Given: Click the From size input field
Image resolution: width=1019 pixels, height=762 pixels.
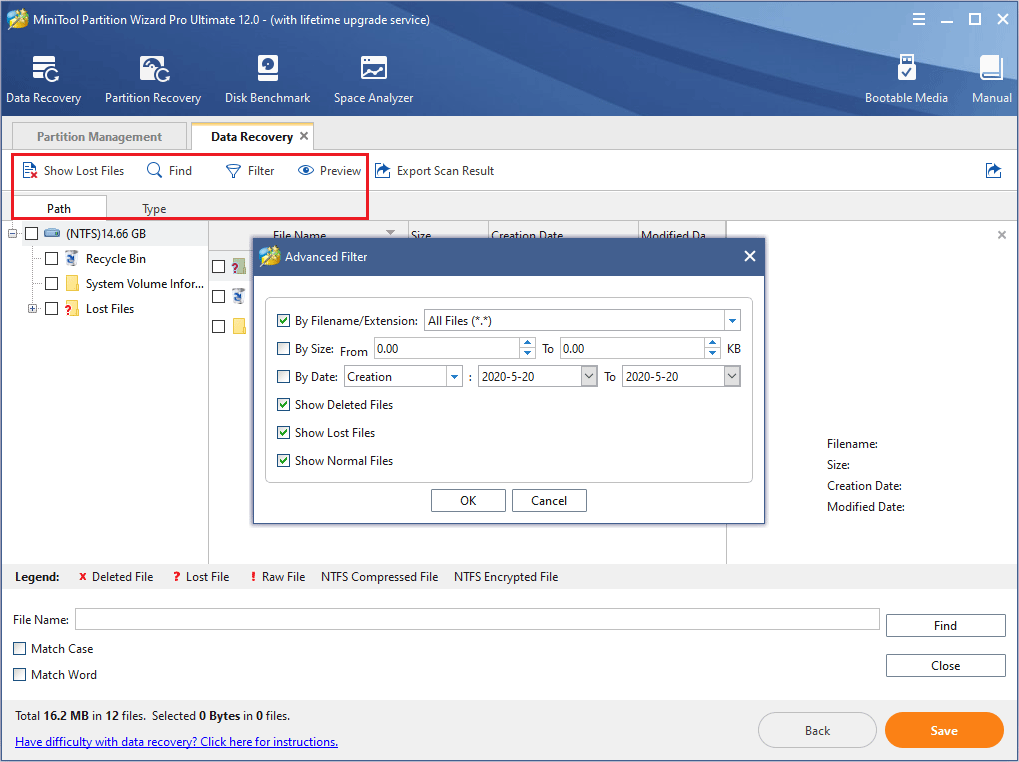Looking at the screenshot, I should pos(447,349).
